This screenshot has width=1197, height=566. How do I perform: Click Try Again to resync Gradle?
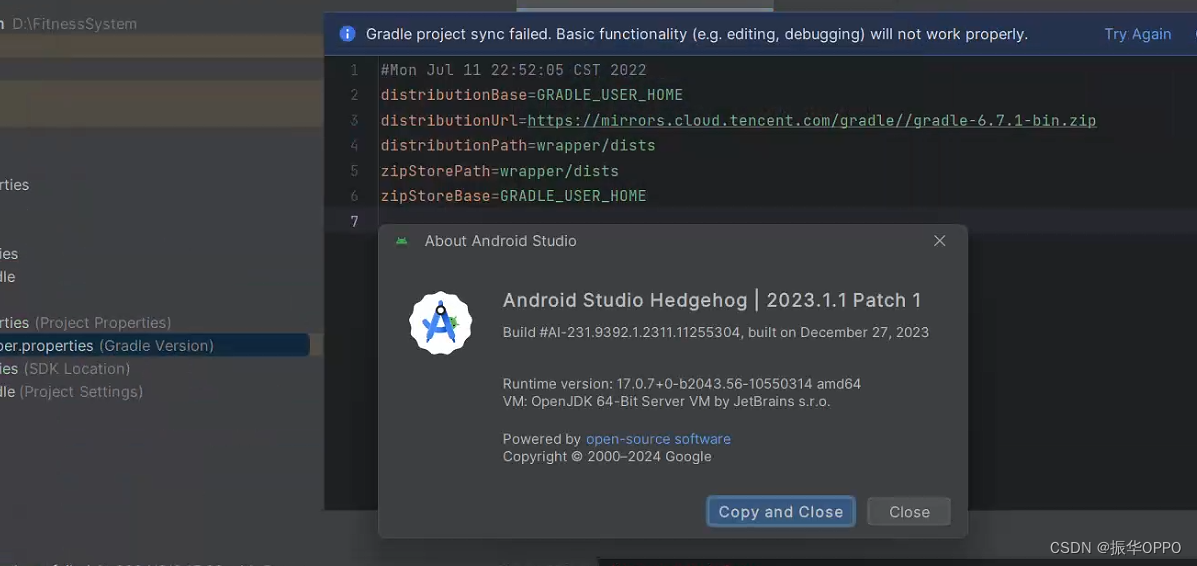1137,34
